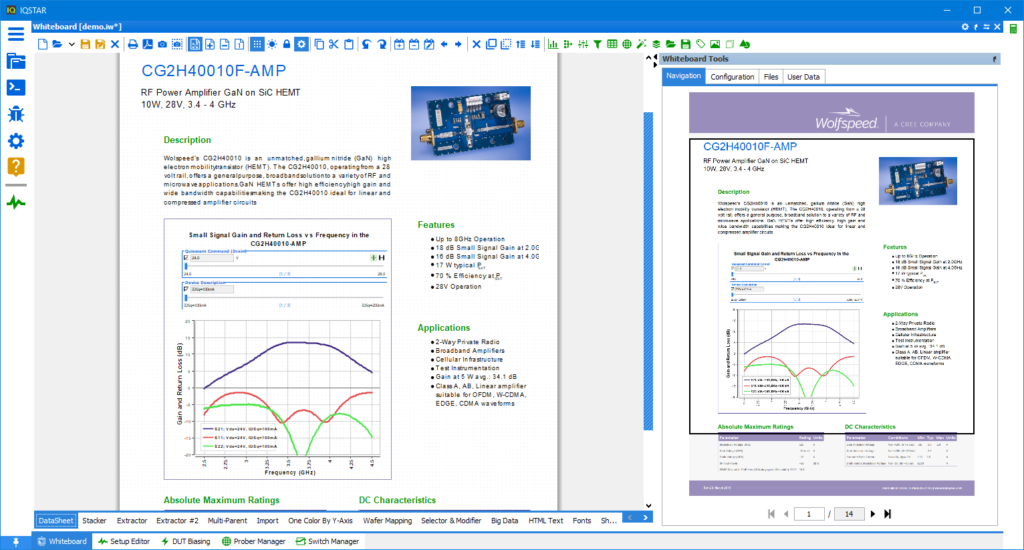
Task: Click the green filter funnel icon
Action: point(598,44)
